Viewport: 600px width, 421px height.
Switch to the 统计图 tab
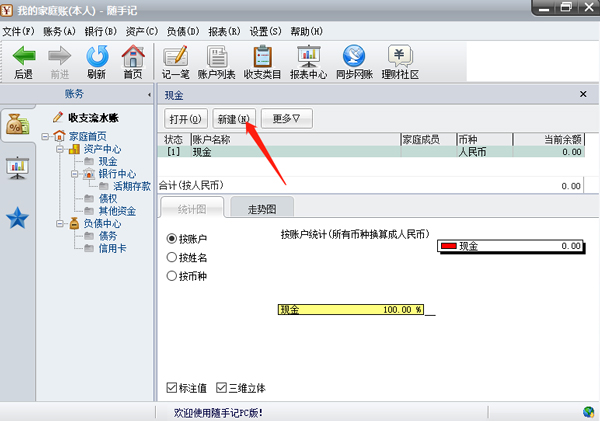192,208
